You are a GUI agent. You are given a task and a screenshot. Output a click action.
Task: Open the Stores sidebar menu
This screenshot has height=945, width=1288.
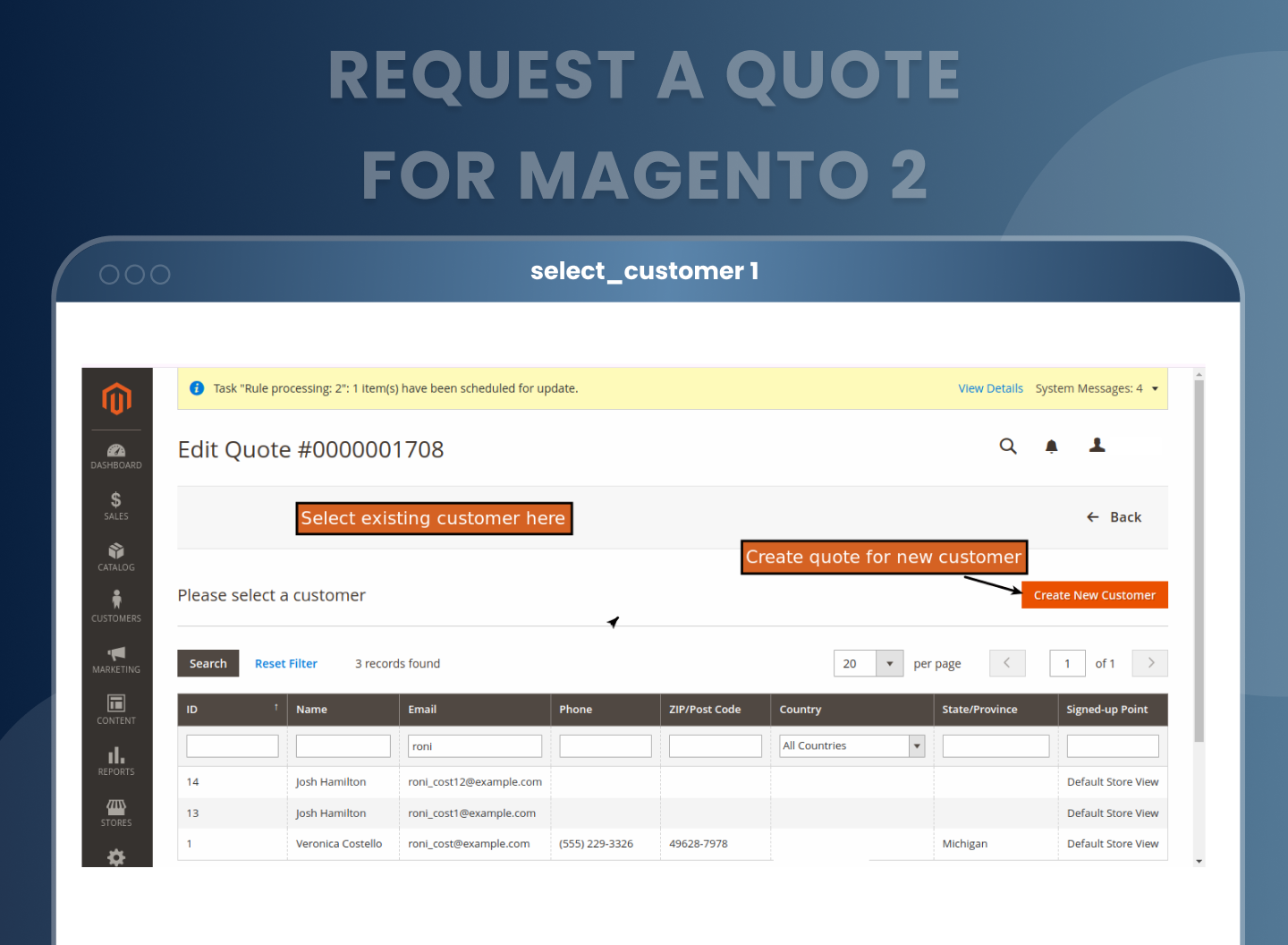point(116,813)
